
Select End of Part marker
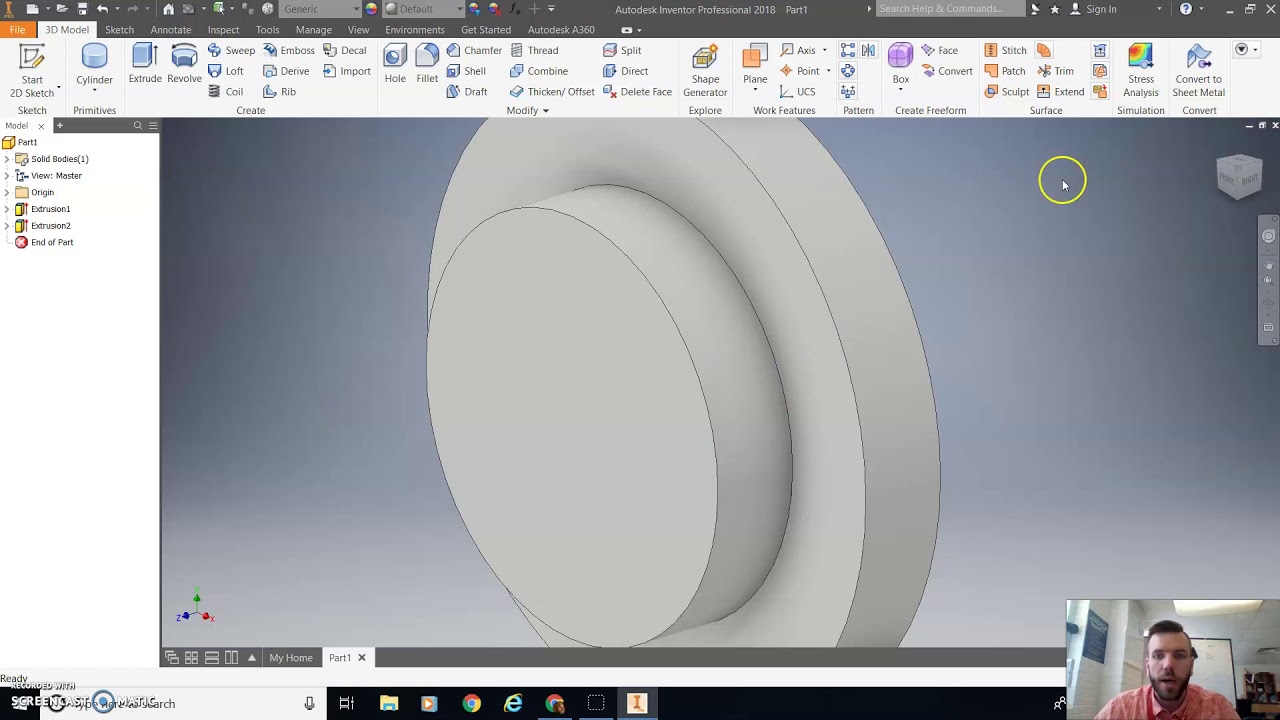pyautogui.click(x=43, y=242)
